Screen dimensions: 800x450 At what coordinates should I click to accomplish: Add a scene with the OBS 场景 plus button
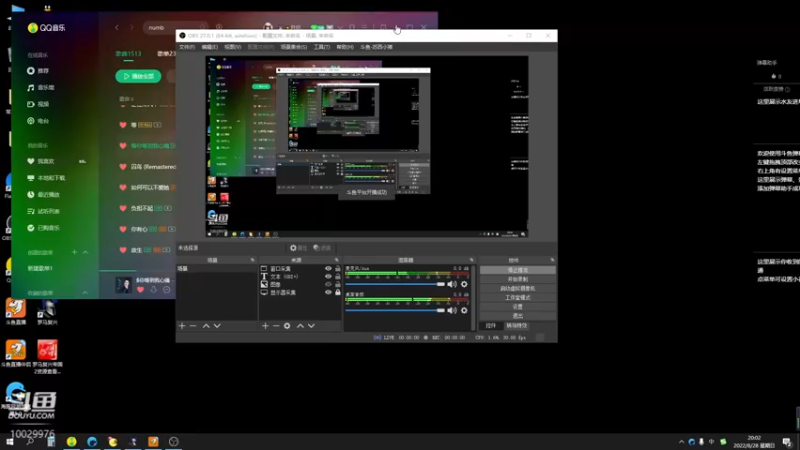tap(182, 326)
